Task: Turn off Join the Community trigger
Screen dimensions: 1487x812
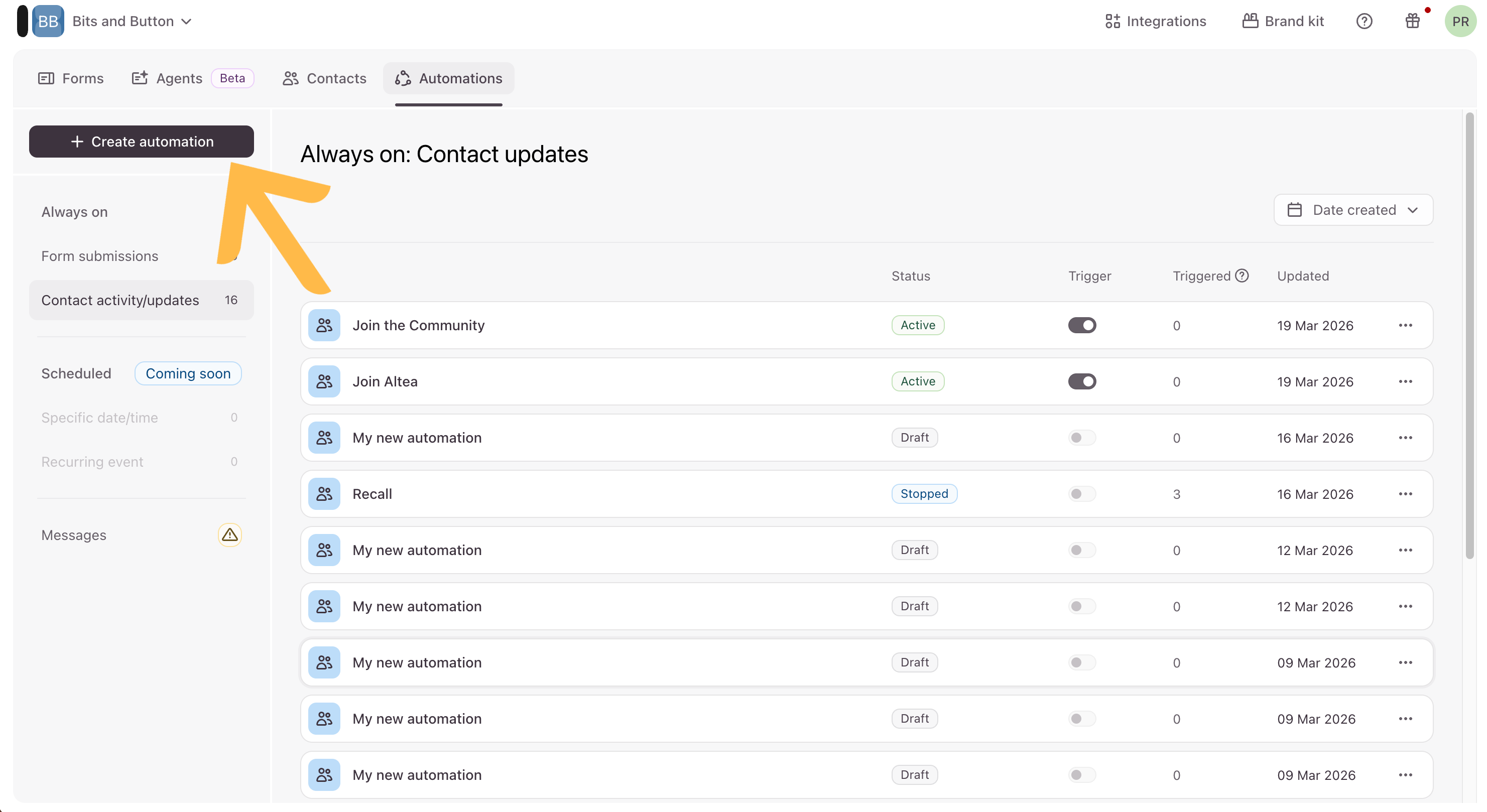Action: 1082,326
